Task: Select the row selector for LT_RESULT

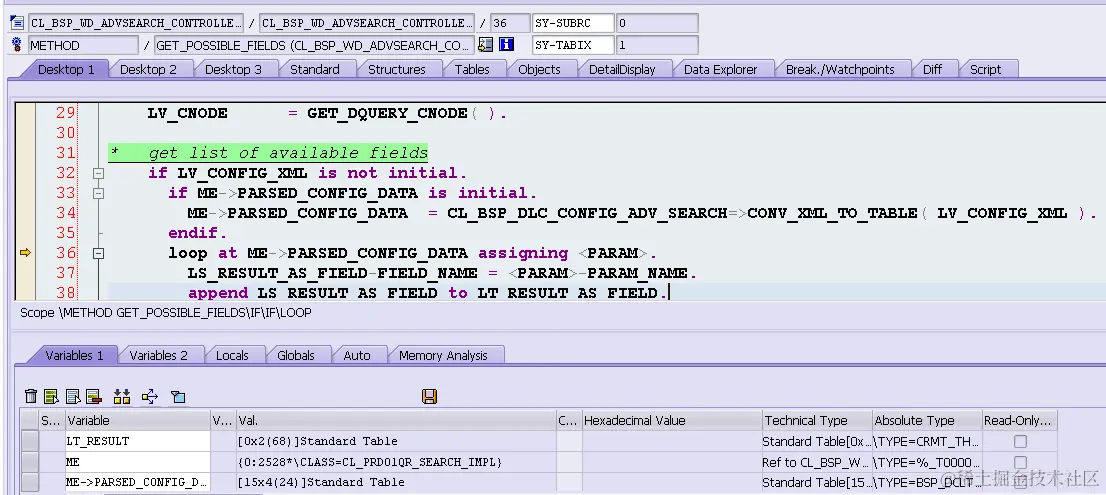Action: point(30,441)
